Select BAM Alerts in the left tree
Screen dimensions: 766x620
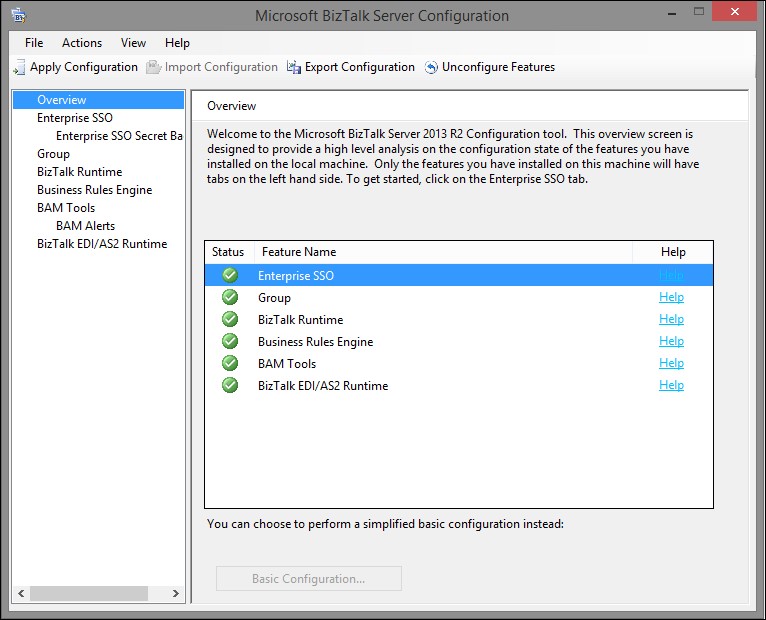85,226
